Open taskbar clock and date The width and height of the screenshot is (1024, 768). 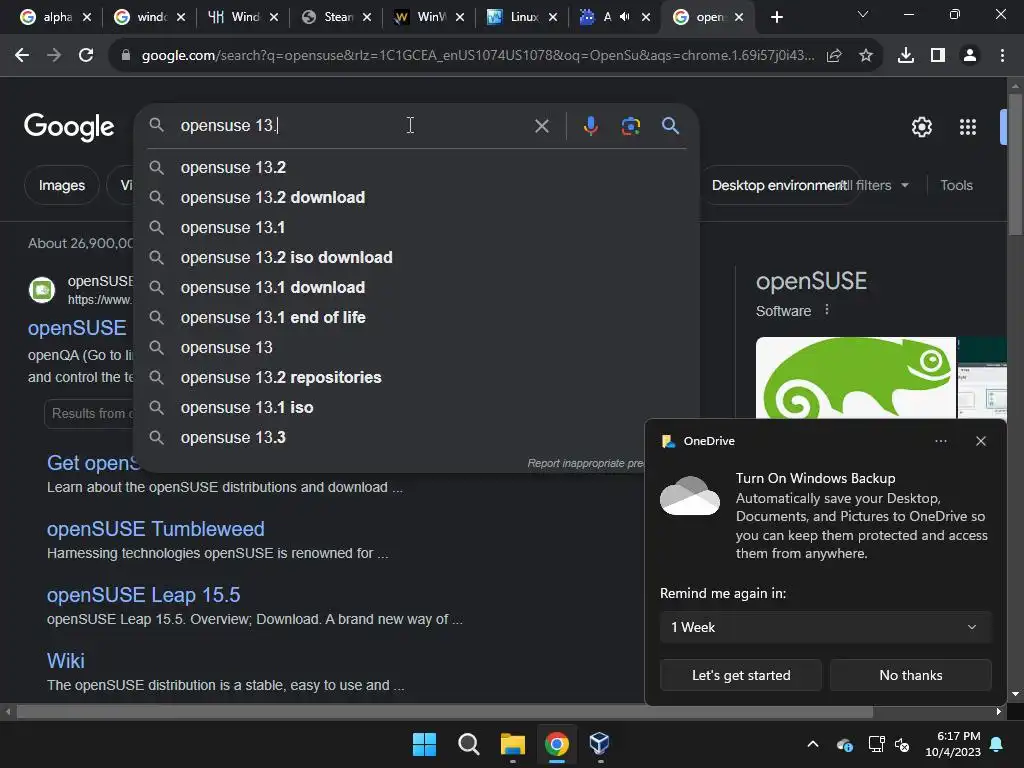point(953,744)
